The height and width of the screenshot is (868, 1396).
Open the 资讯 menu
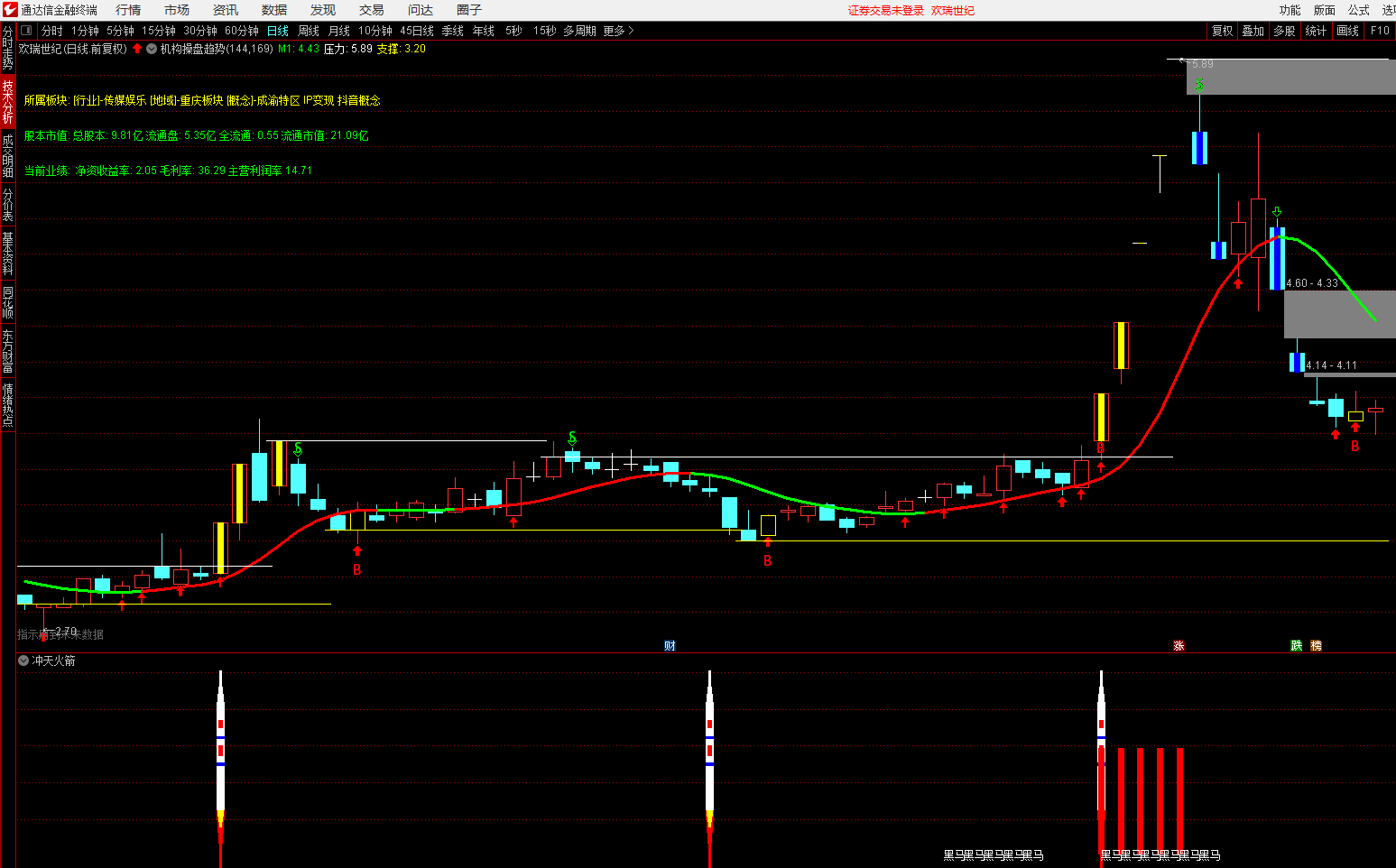coord(226,10)
